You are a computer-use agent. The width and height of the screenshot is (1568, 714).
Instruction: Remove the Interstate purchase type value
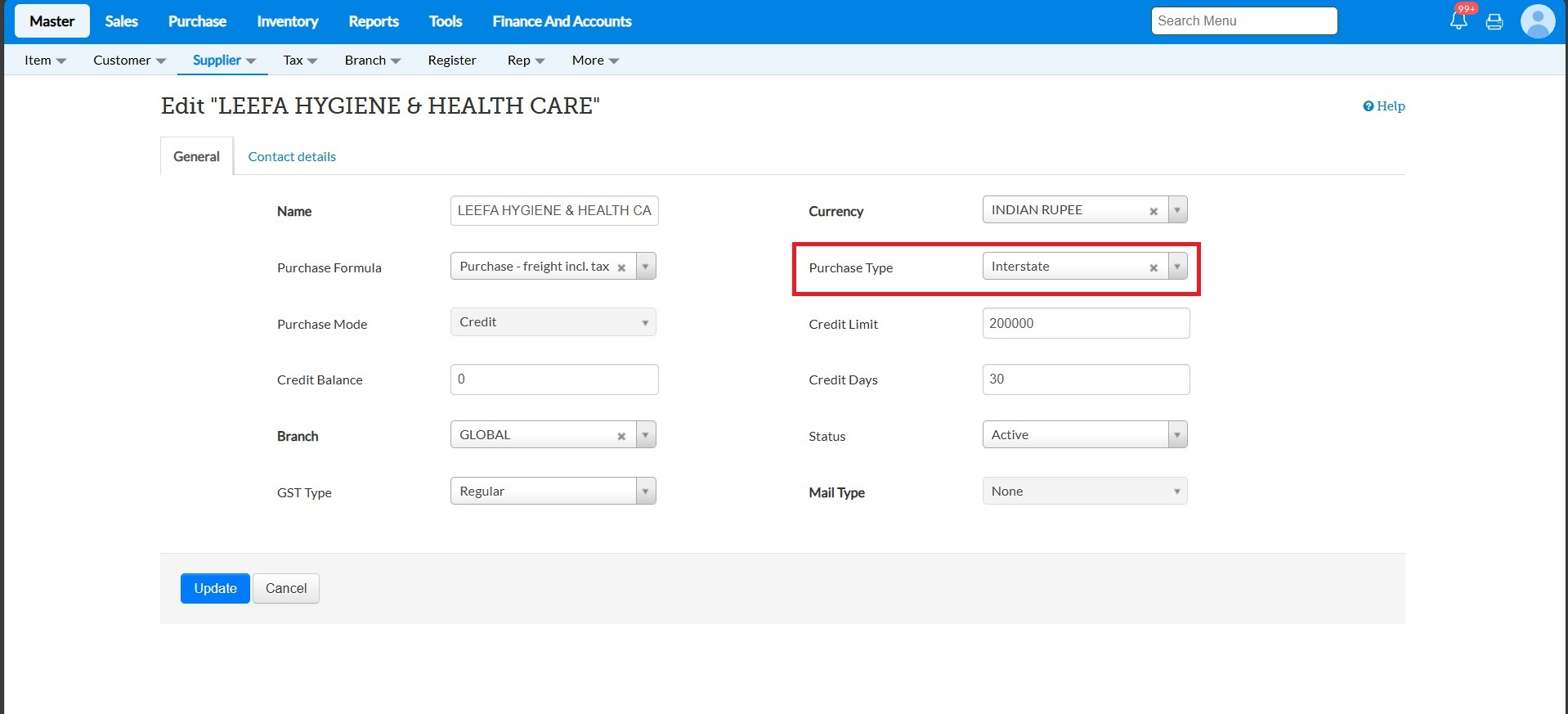pyautogui.click(x=1154, y=267)
